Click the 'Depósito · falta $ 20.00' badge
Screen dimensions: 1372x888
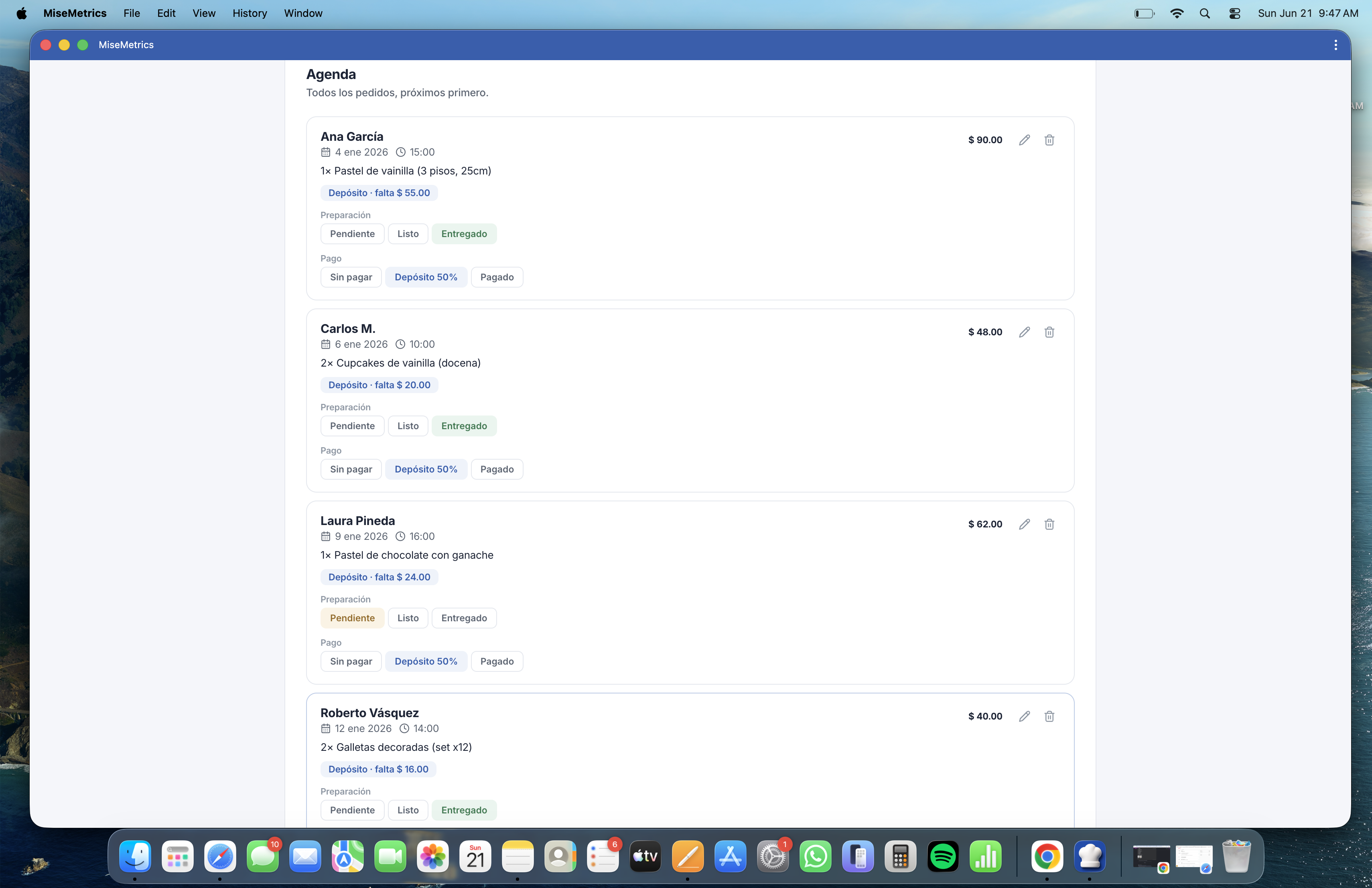coord(380,385)
